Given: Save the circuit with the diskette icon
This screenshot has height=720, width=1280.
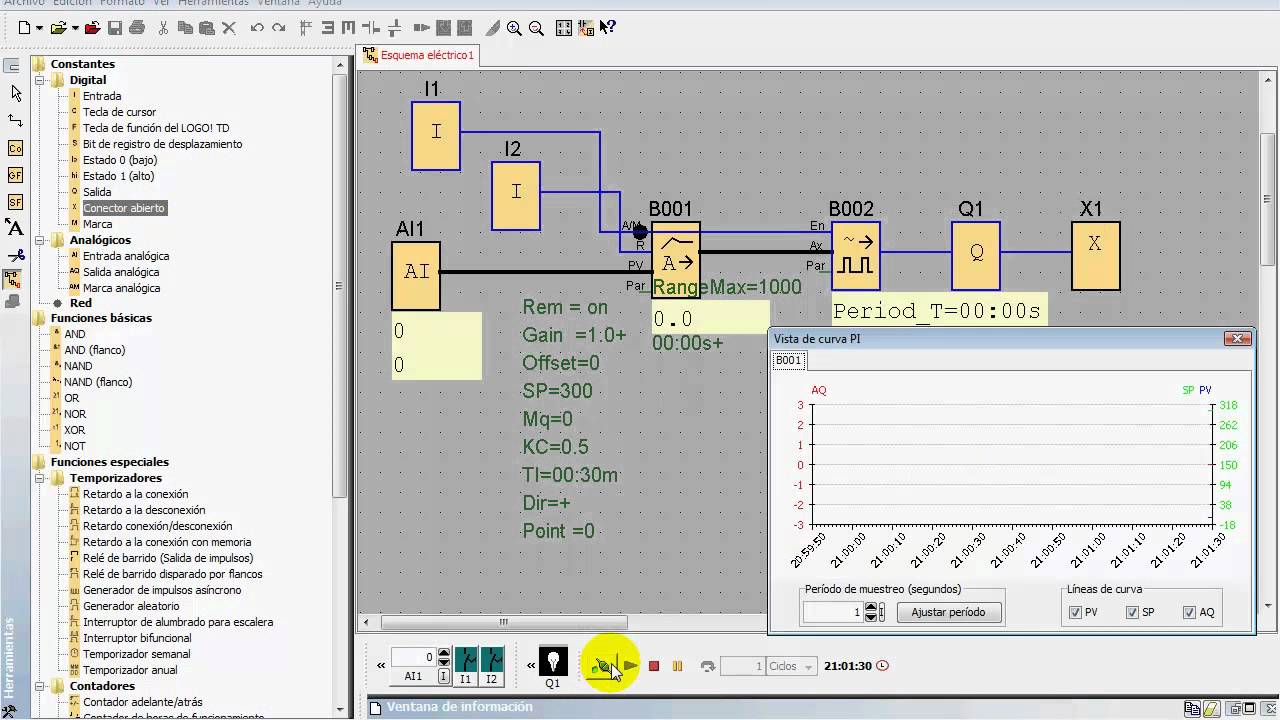Looking at the screenshot, I should point(114,28).
